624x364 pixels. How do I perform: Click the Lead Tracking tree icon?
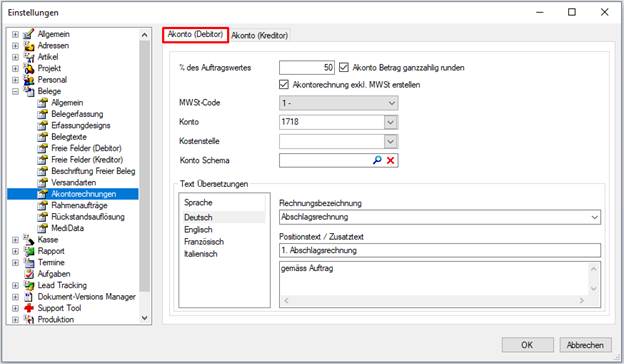(x=29, y=286)
